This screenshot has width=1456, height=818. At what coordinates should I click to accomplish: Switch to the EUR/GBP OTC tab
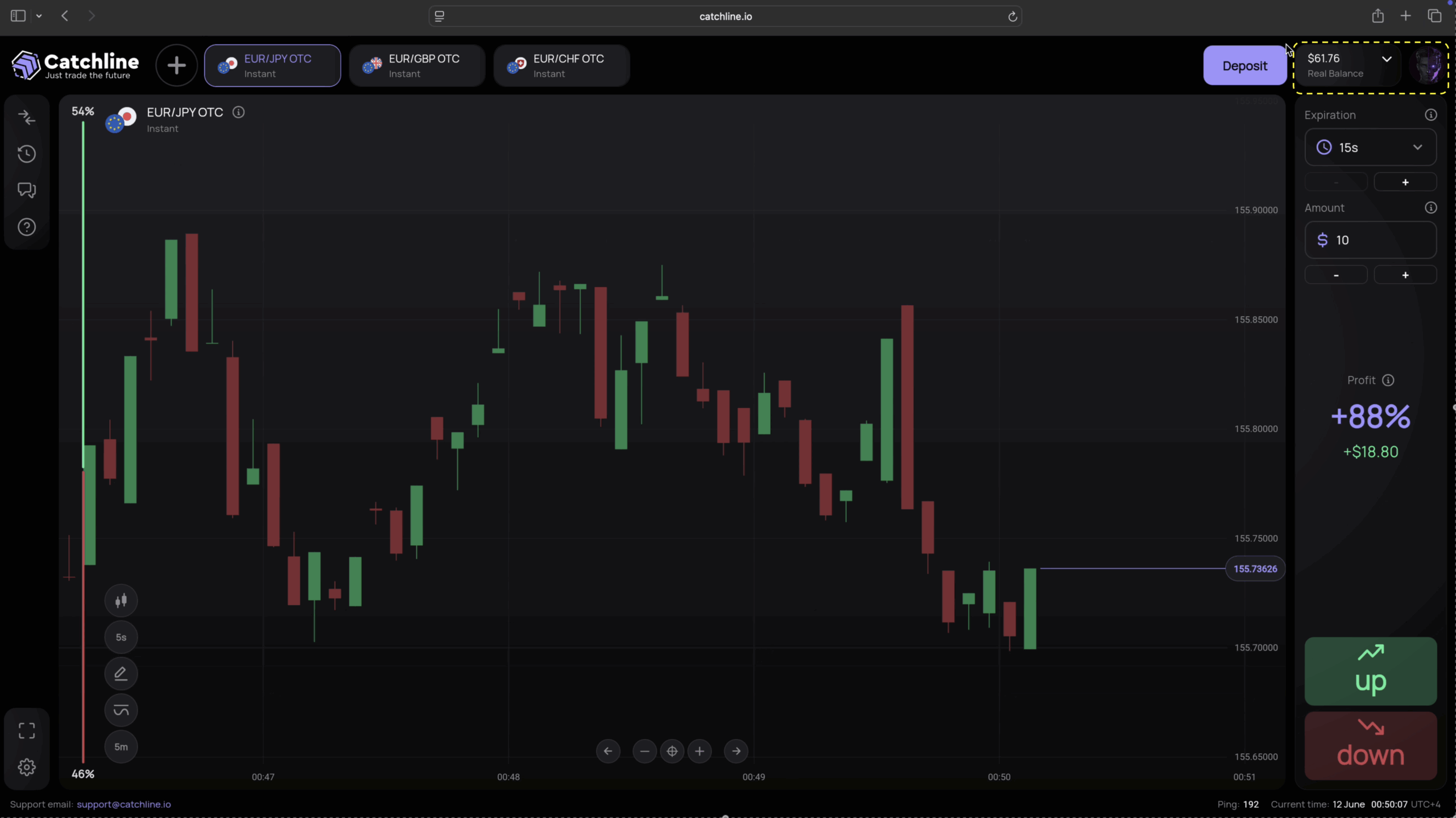point(417,65)
